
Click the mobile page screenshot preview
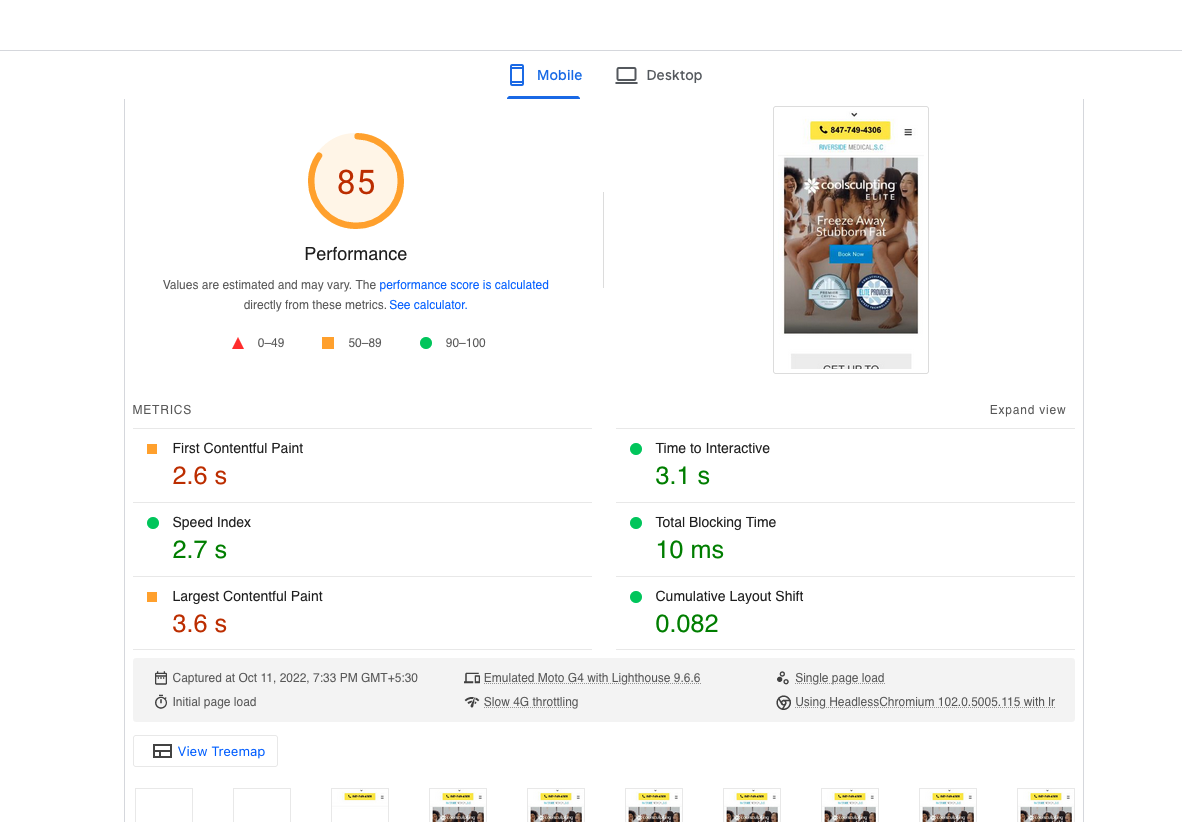(x=850, y=240)
